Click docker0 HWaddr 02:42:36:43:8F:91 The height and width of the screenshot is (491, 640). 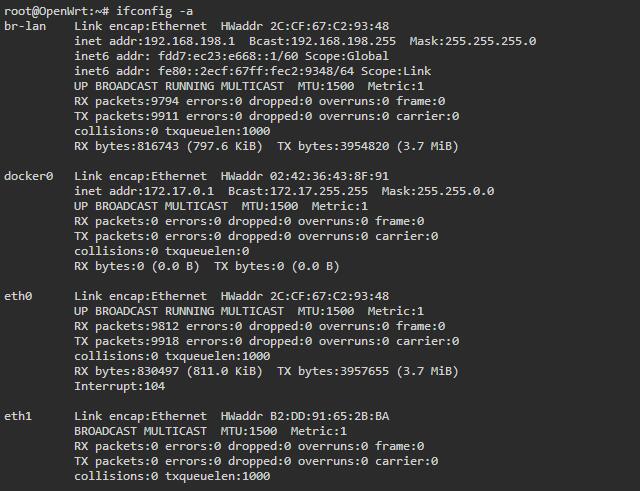pos(305,176)
